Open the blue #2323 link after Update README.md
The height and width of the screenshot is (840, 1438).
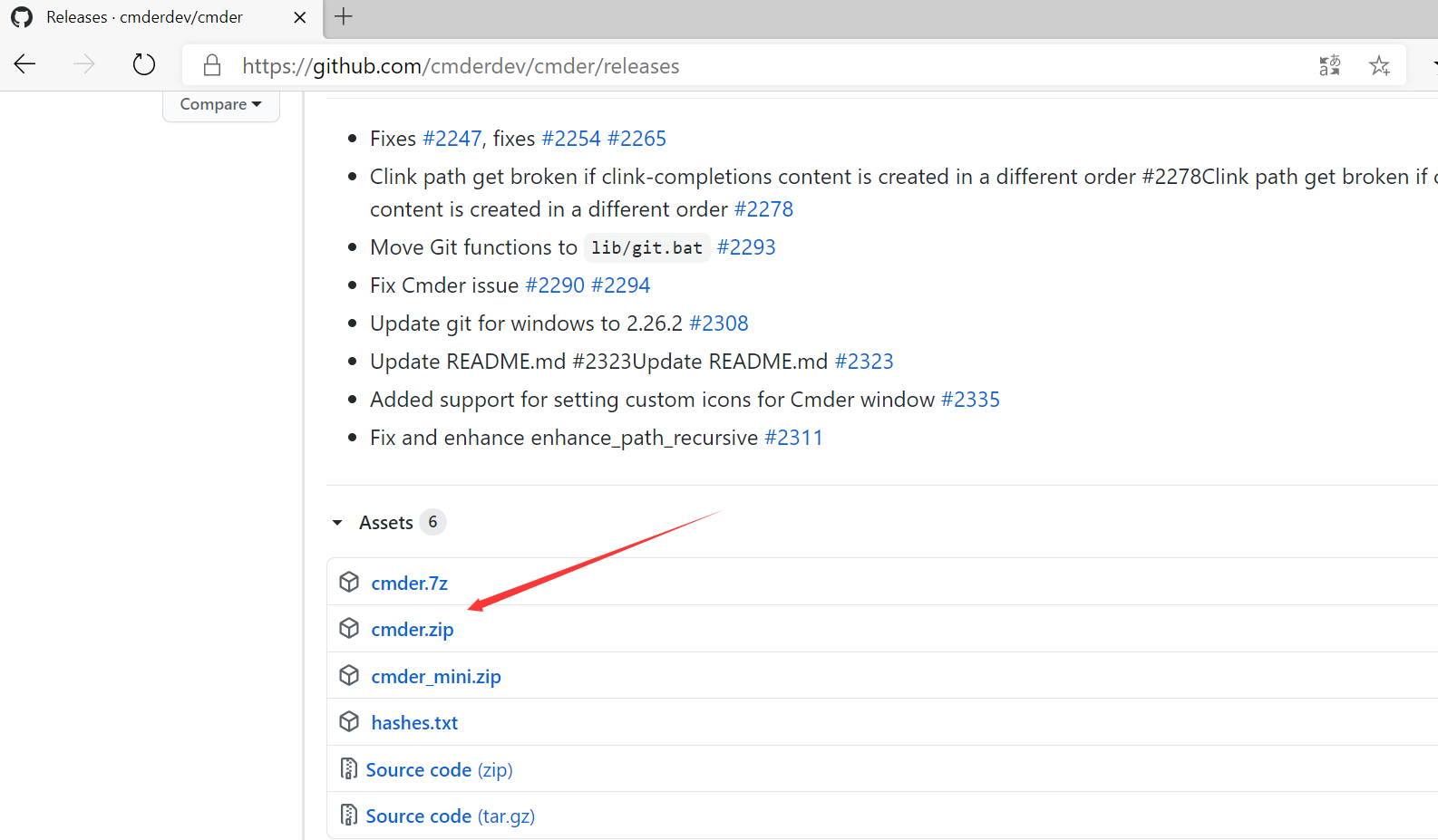[864, 362]
